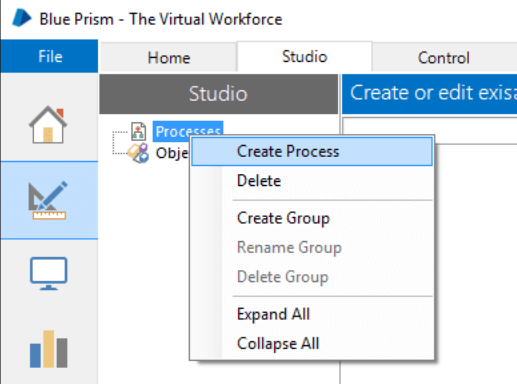Switch to the Control tab

tap(444, 57)
